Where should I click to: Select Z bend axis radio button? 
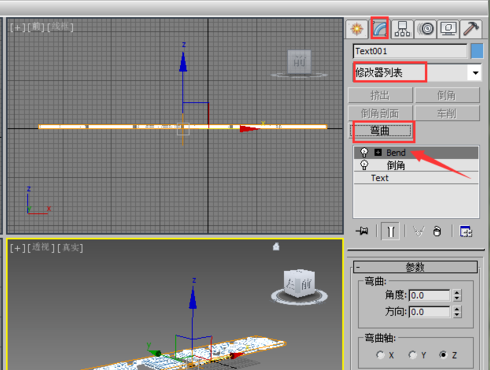(443, 355)
